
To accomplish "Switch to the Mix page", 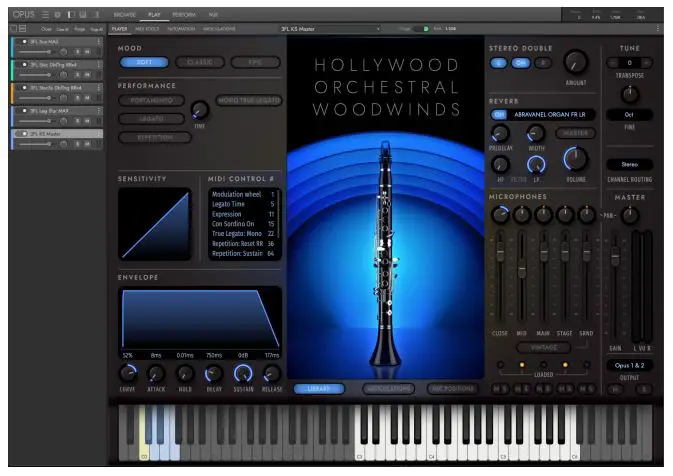I will tap(213, 15).
